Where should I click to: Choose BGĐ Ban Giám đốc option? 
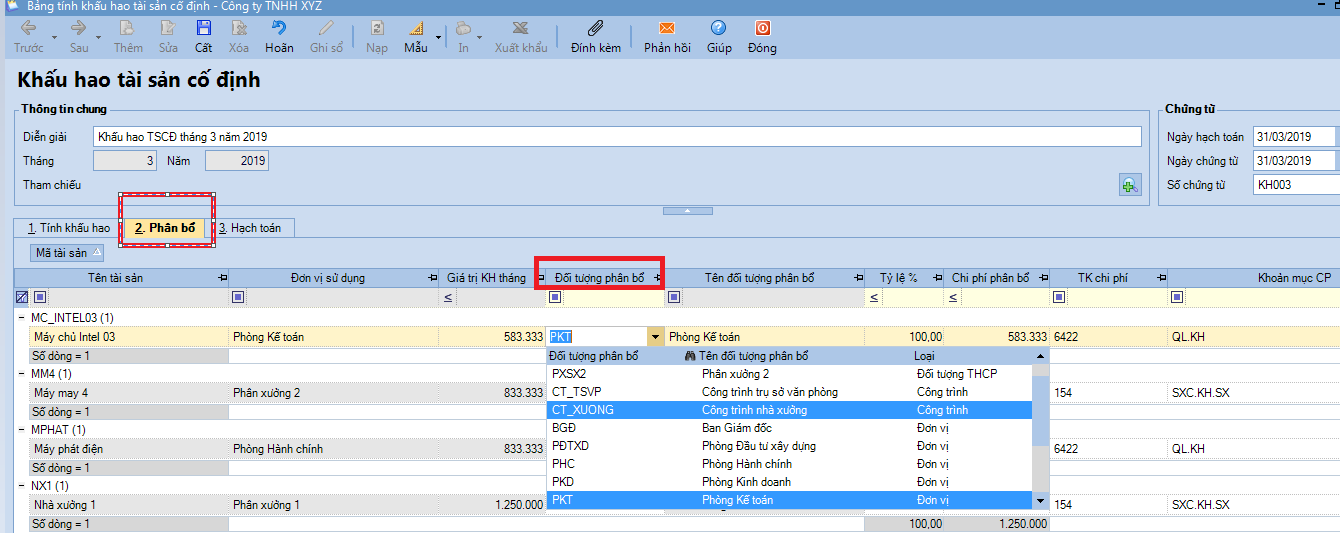tap(790, 428)
